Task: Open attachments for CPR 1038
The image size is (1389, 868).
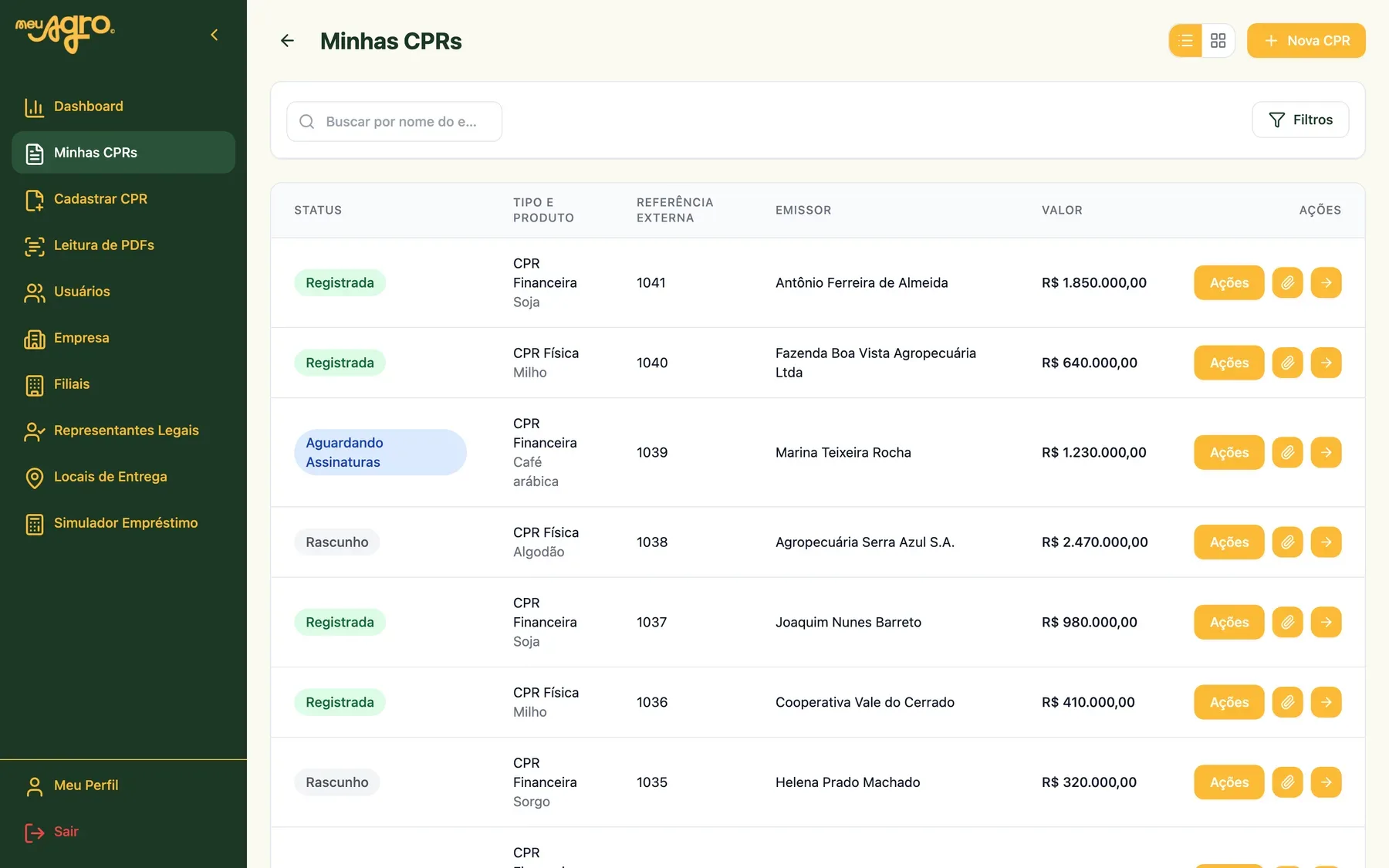Action: tap(1288, 542)
